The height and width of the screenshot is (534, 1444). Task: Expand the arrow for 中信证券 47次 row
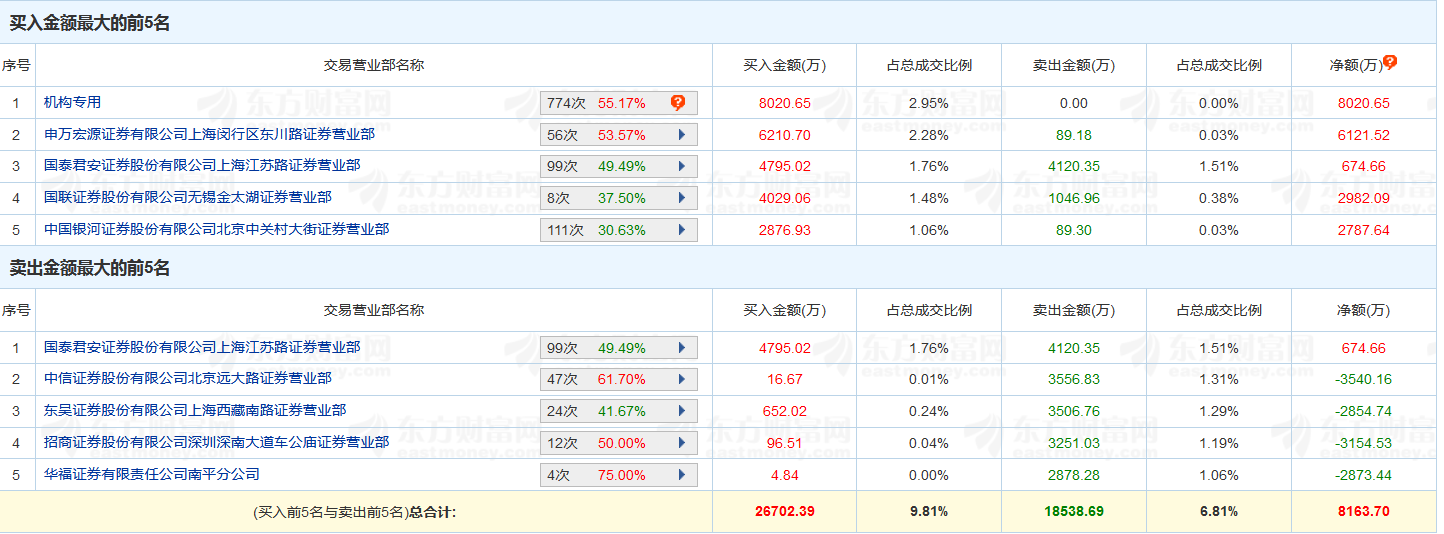tap(681, 380)
